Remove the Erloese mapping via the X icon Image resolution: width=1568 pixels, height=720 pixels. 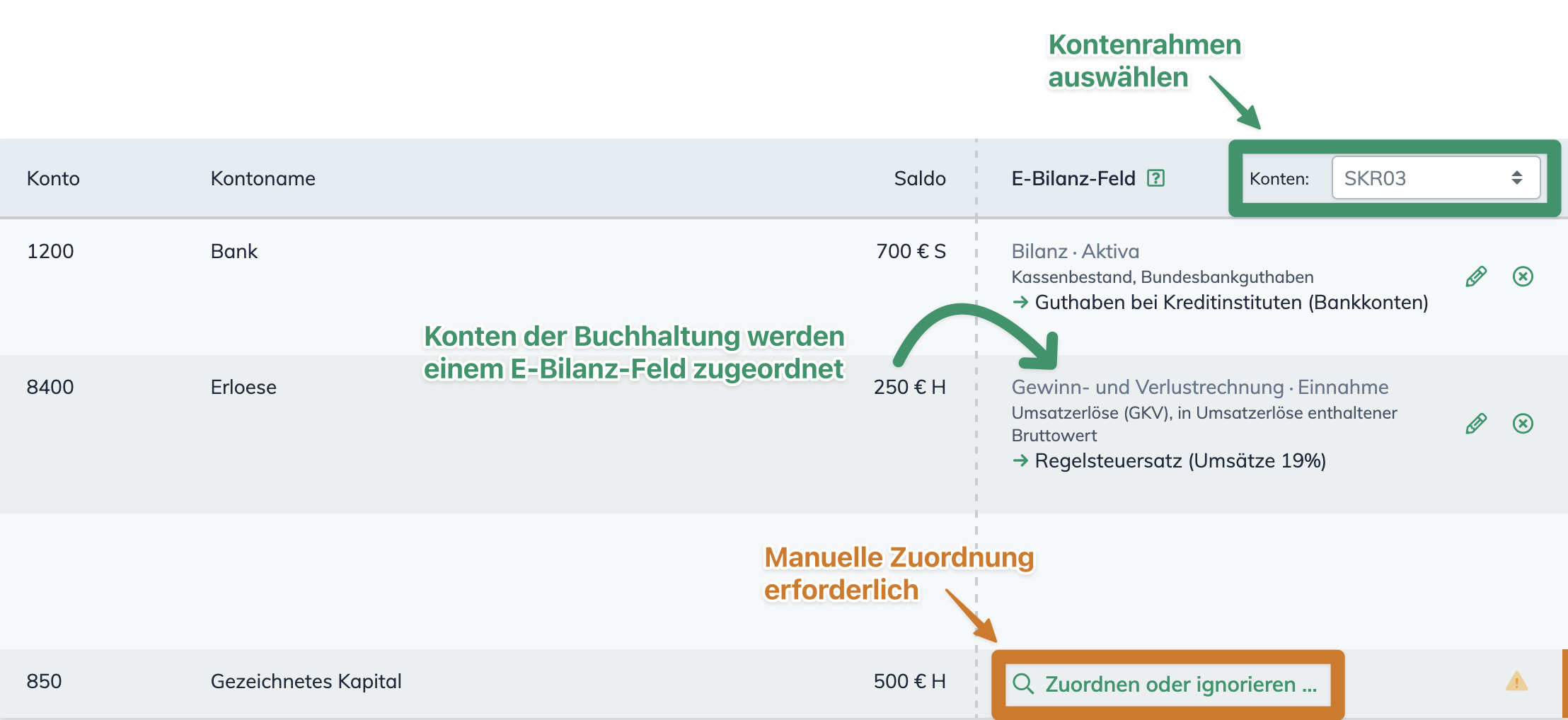(x=1523, y=424)
